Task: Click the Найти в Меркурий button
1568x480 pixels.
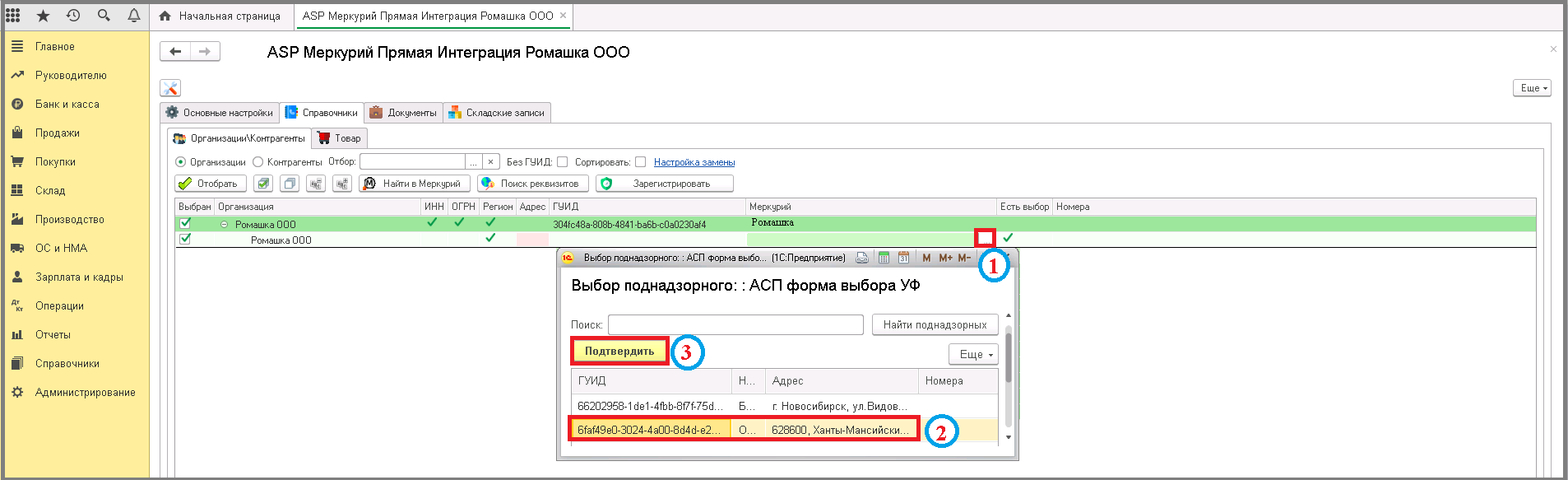Action: [415, 184]
